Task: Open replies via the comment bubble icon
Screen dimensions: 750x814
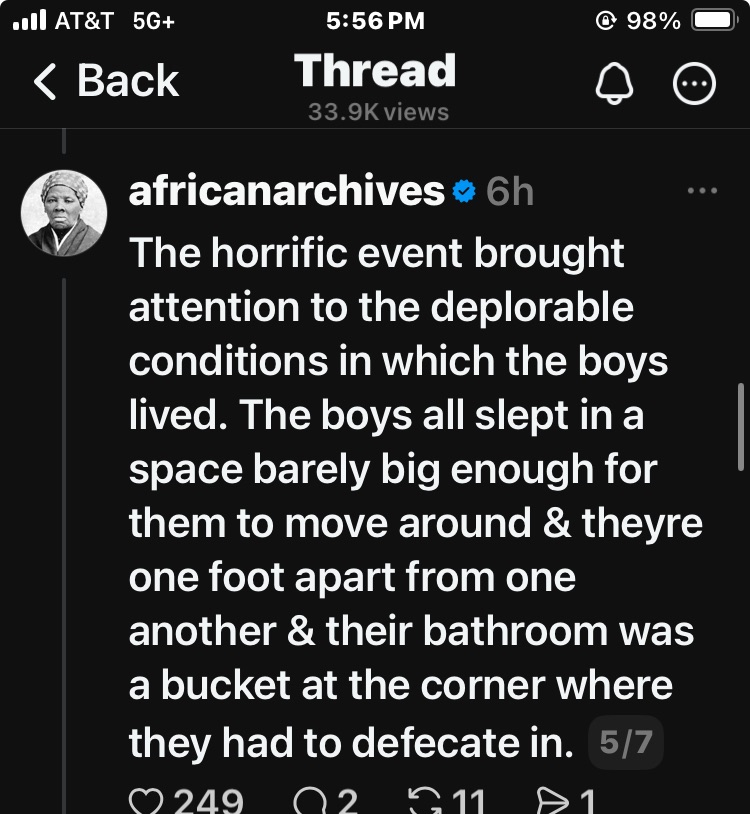Action: (311, 801)
